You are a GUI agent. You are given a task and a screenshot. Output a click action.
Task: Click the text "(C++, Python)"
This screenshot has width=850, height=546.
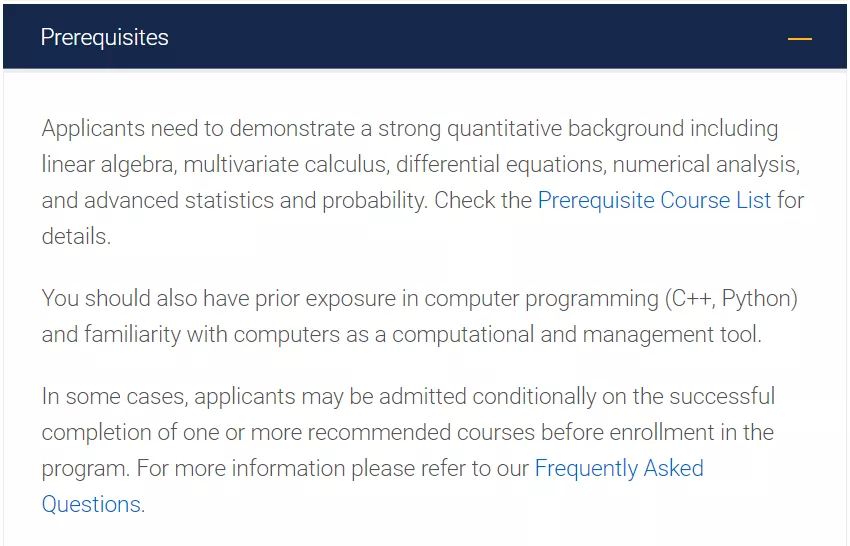tap(731, 298)
